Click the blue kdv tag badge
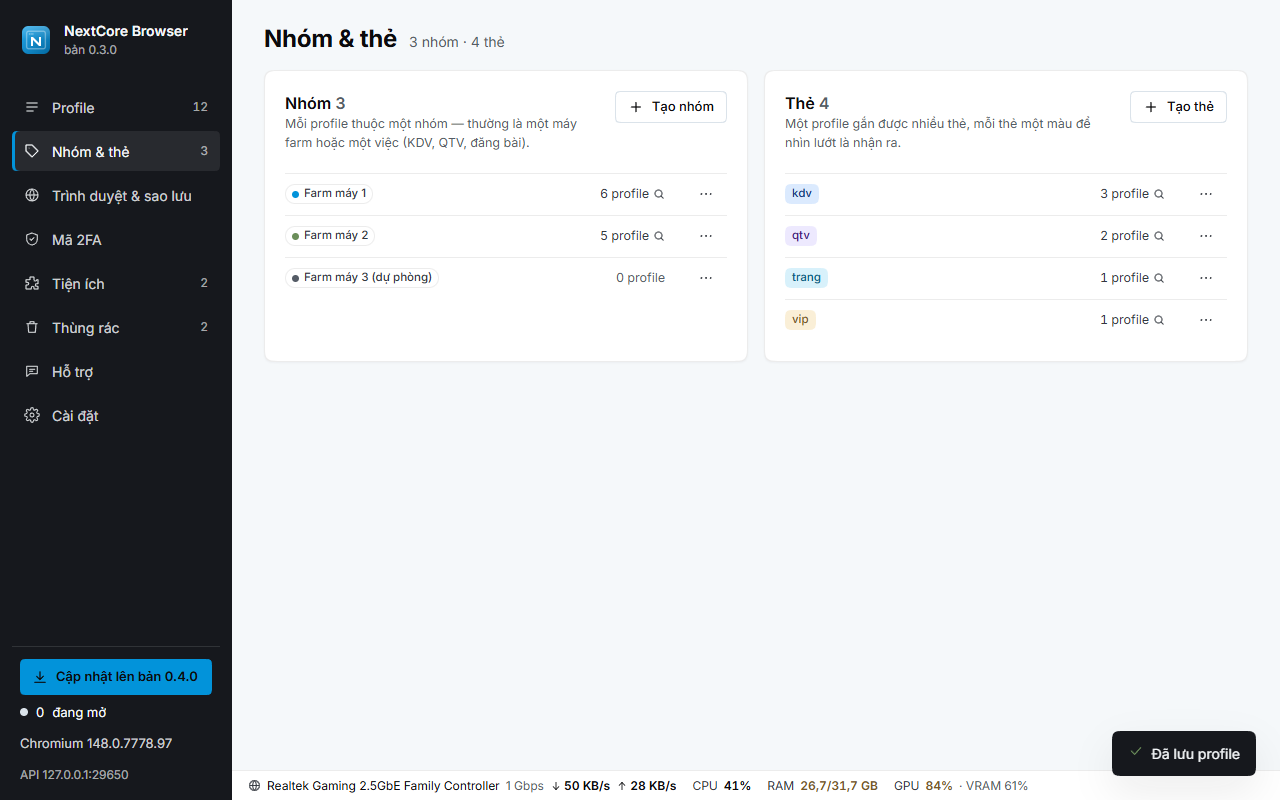This screenshot has width=1280, height=800. (802, 194)
